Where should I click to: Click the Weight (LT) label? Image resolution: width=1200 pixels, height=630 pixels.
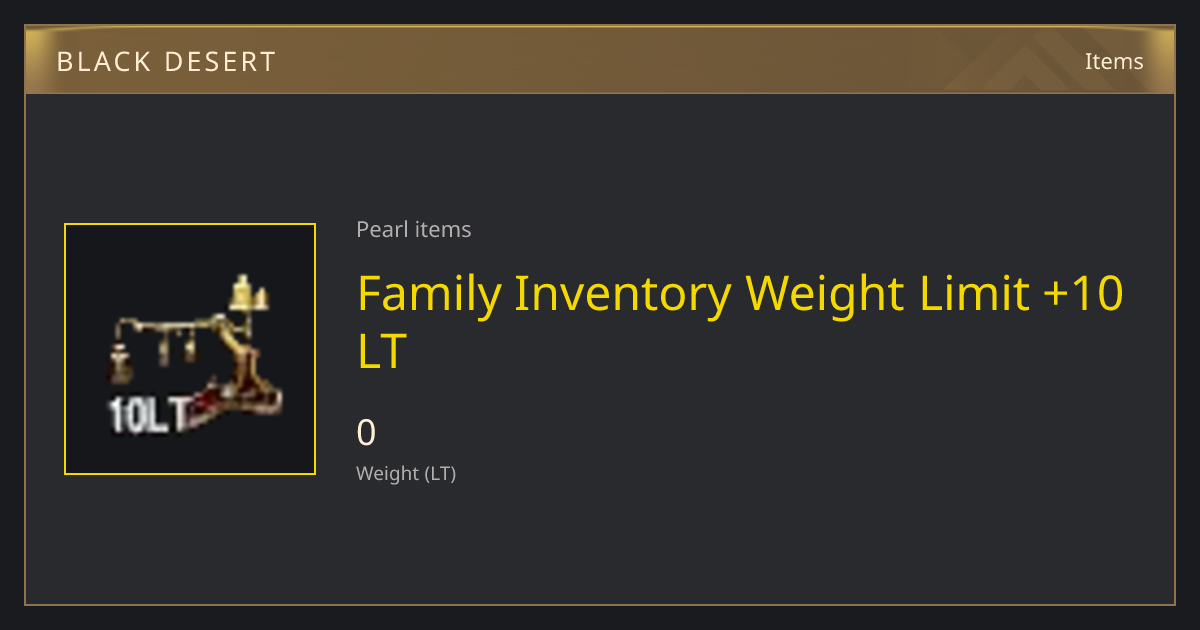pyautogui.click(x=406, y=473)
